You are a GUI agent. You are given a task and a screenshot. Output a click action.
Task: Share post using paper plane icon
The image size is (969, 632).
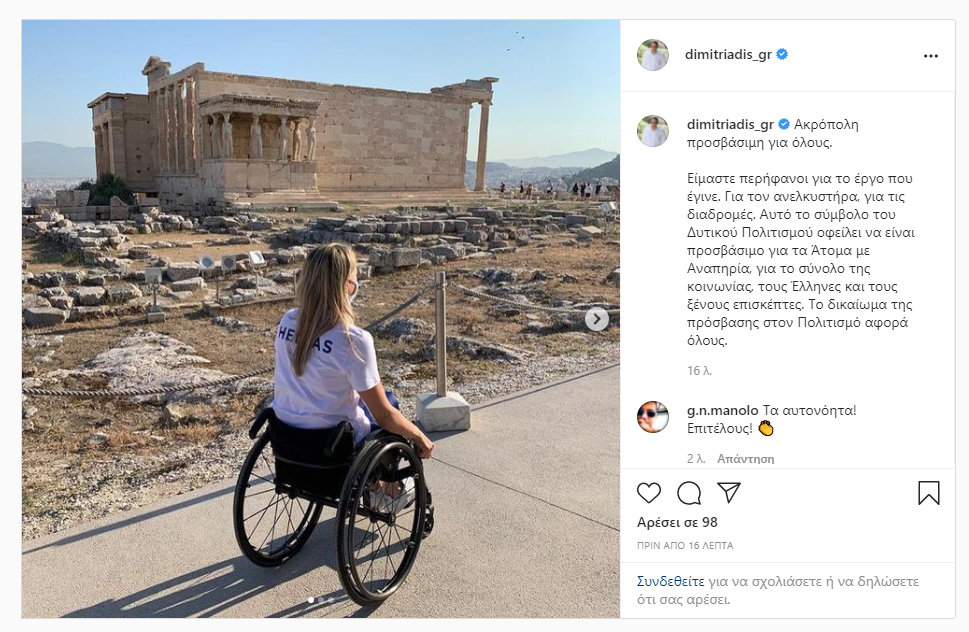(729, 492)
